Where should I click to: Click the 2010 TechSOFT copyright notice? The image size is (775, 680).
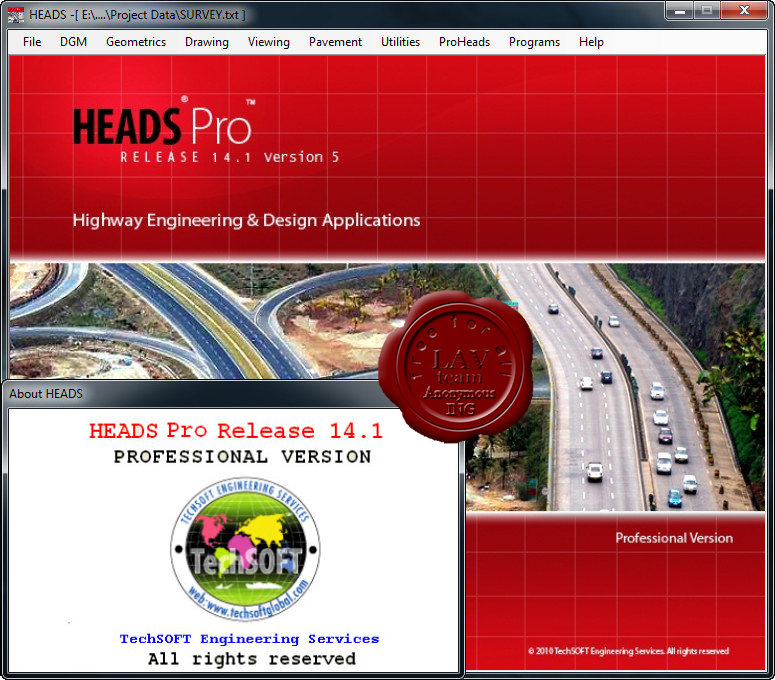(629, 651)
